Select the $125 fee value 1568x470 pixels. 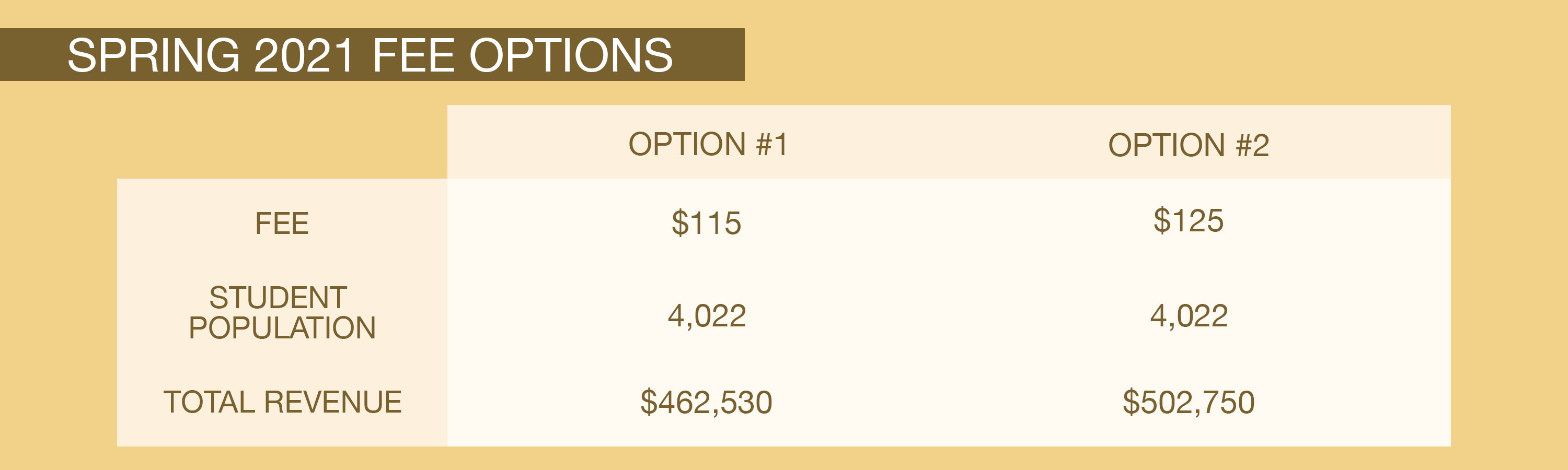(1188, 220)
